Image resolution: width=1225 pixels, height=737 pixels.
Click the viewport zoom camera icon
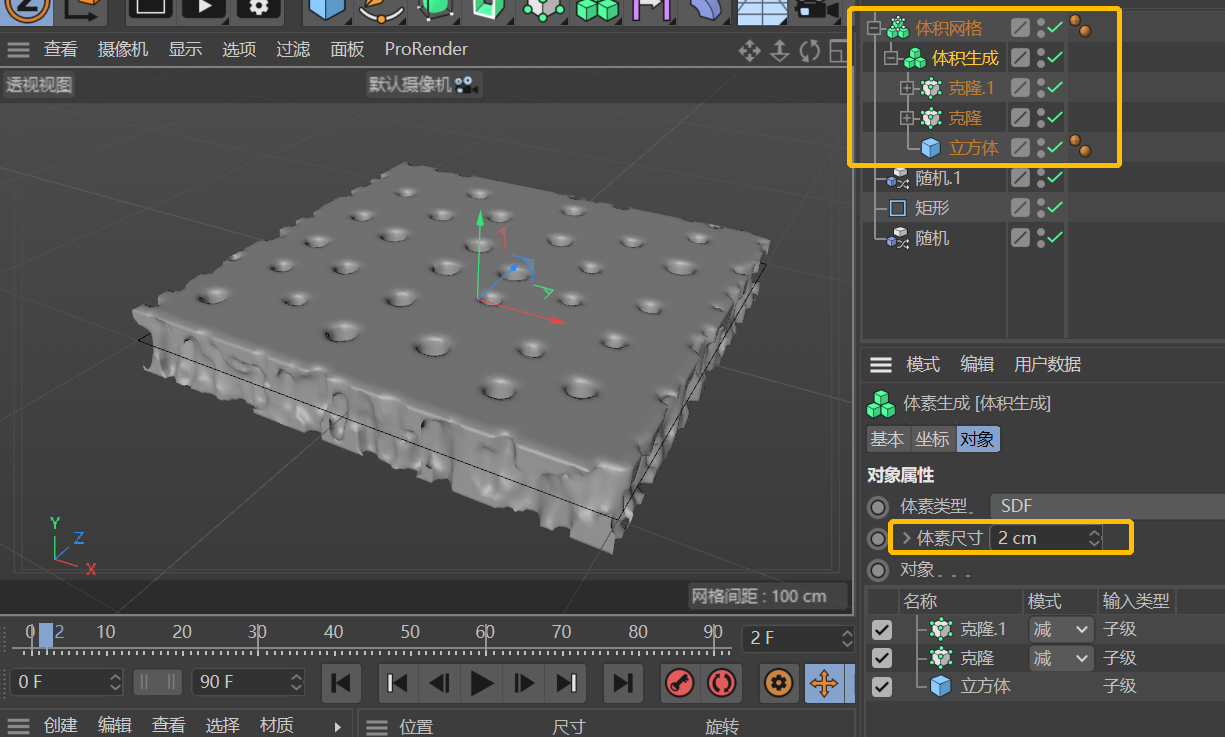point(780,50)
